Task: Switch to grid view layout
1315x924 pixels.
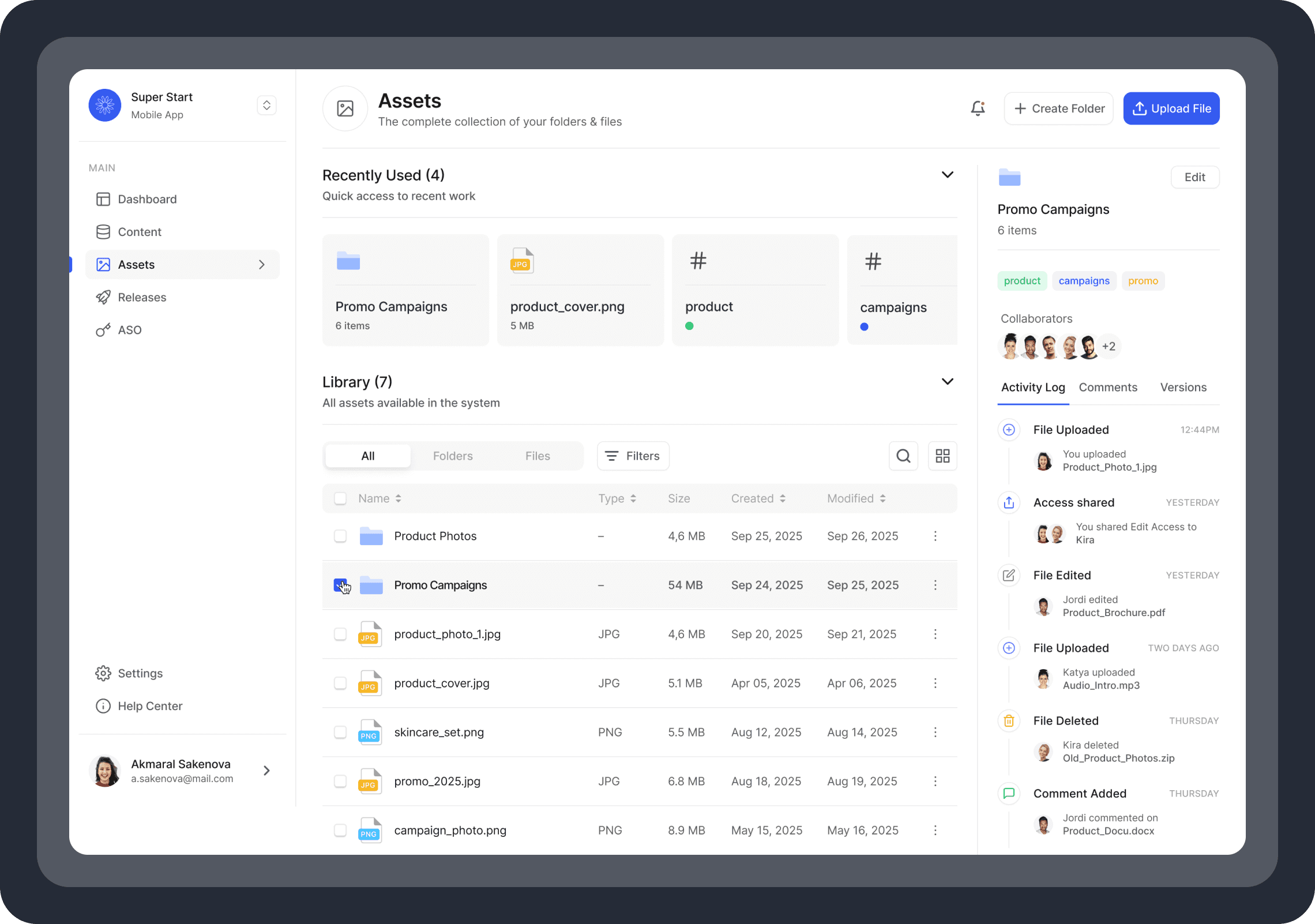Action: [942, 456]
